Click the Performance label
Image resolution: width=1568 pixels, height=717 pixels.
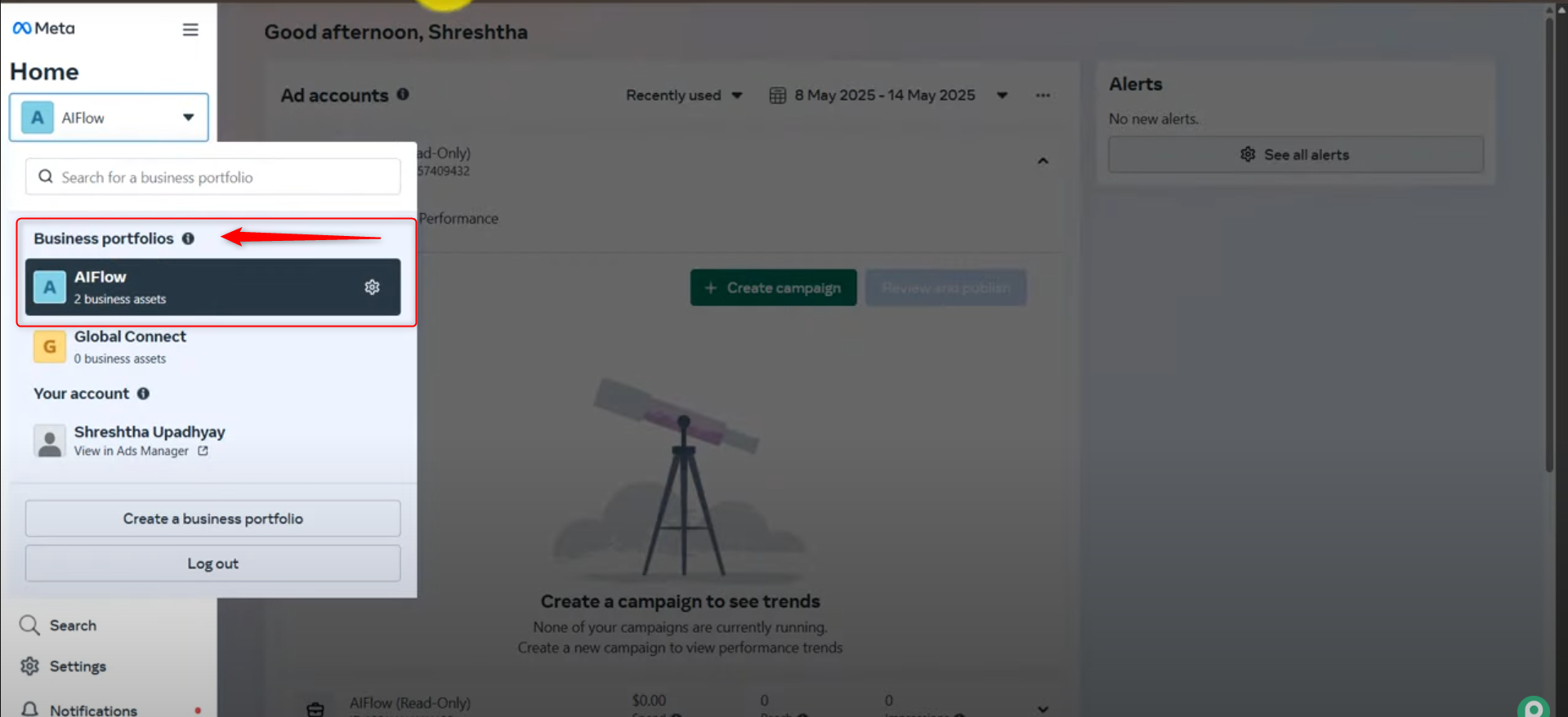458,219
